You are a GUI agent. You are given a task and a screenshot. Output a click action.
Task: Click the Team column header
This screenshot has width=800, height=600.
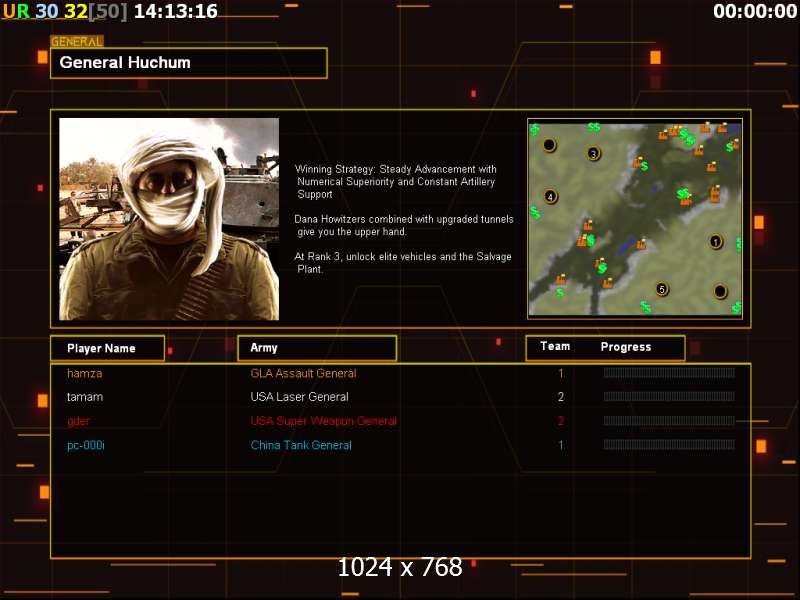coord(555,346)
